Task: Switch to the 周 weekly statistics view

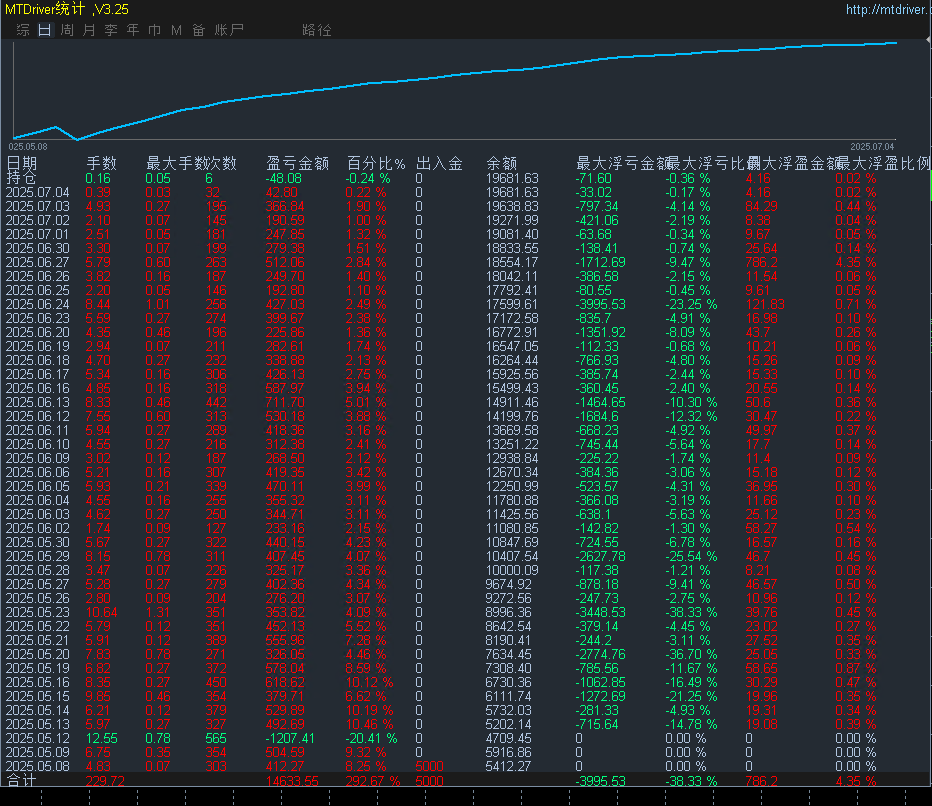Action: [x=66, y=30]
